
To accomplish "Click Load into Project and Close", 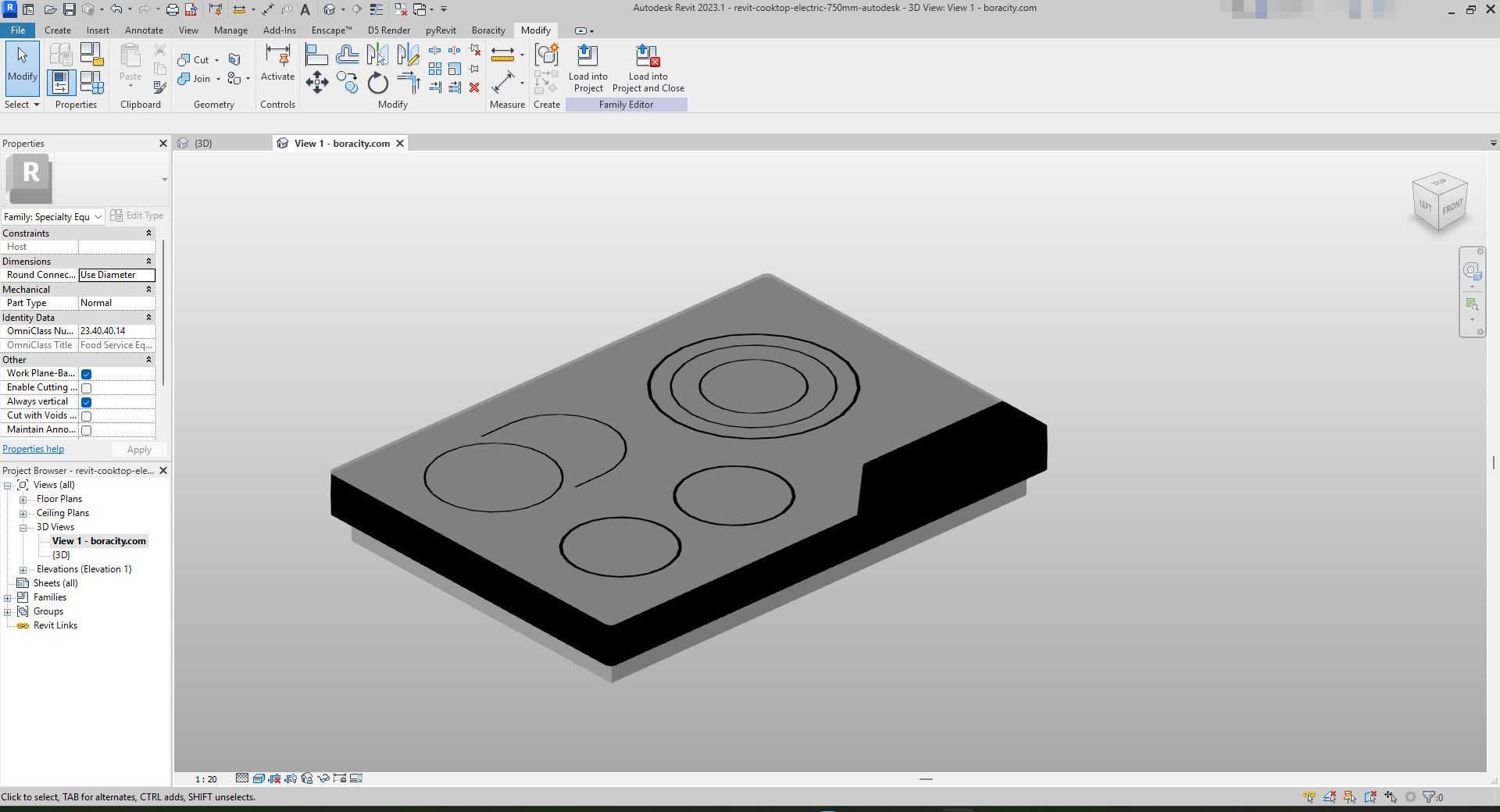I will (x=648, y=69).
